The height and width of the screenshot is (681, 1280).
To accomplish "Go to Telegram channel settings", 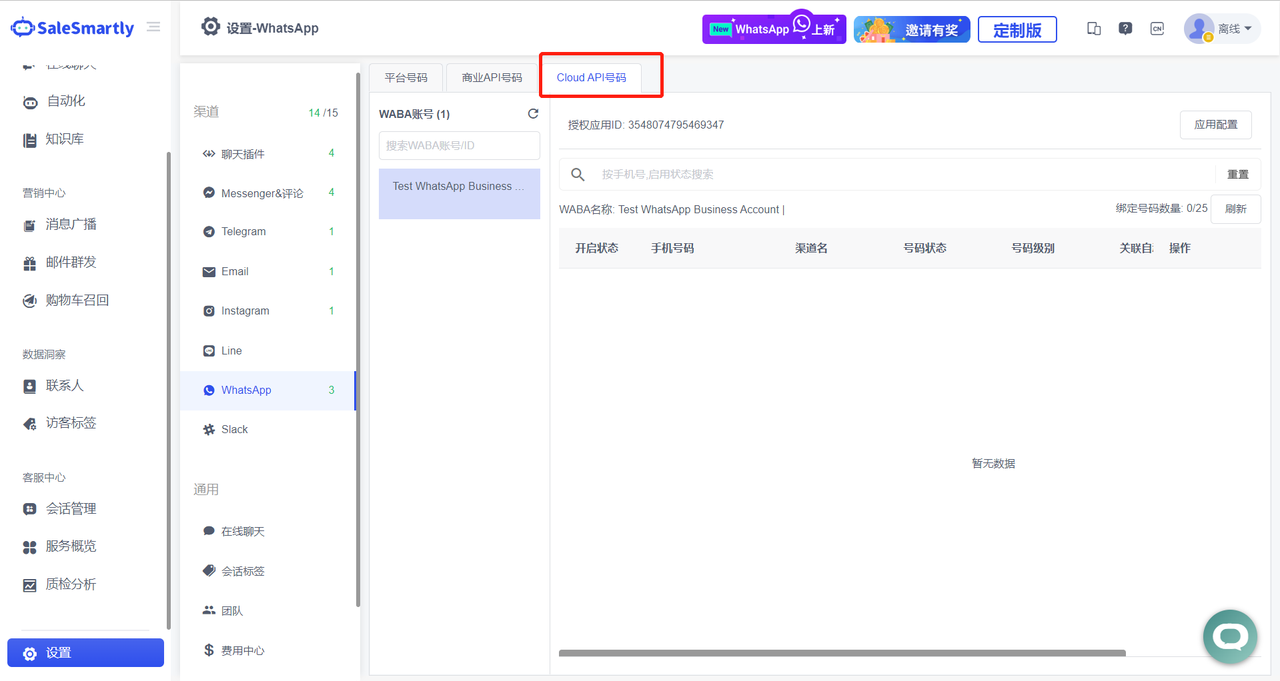I will (x=243, y=231).
